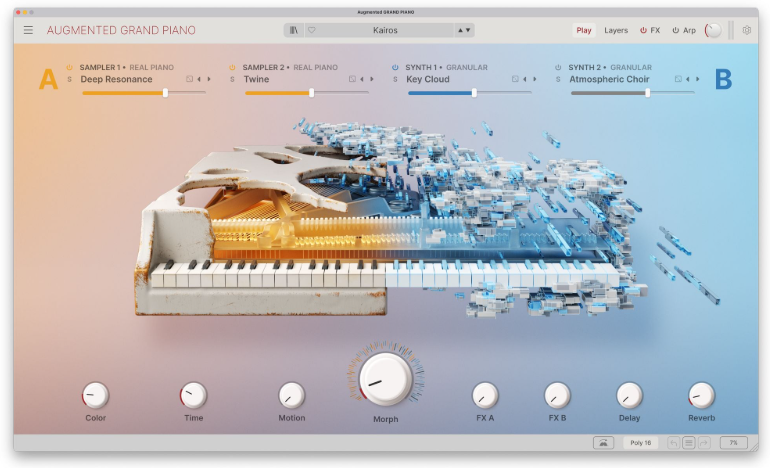The image size is (770, 468).
Task: Select next sample for Key Cloud
Action: pos(535,79)
